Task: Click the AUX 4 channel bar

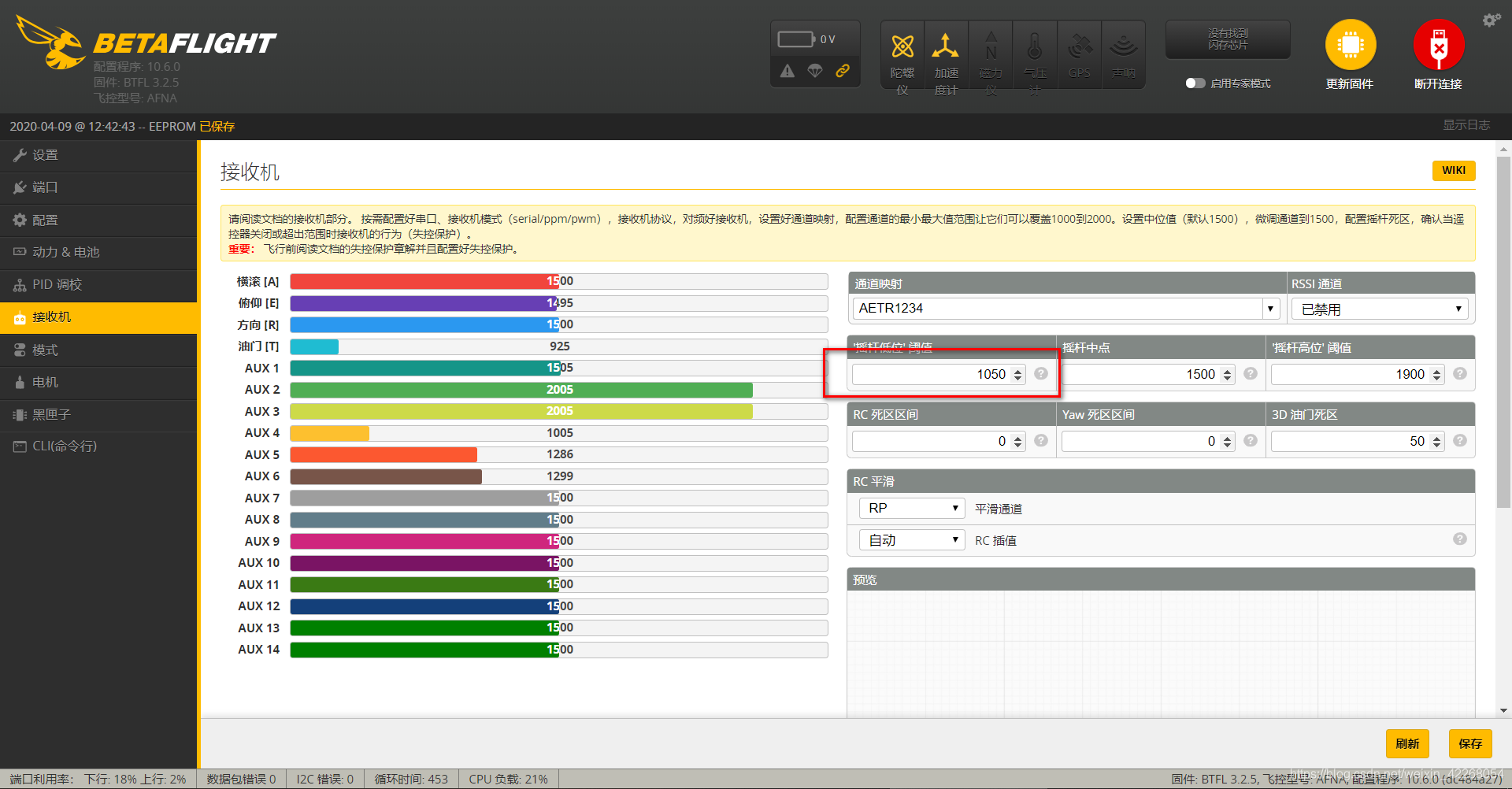Action: tap(559, 433)
